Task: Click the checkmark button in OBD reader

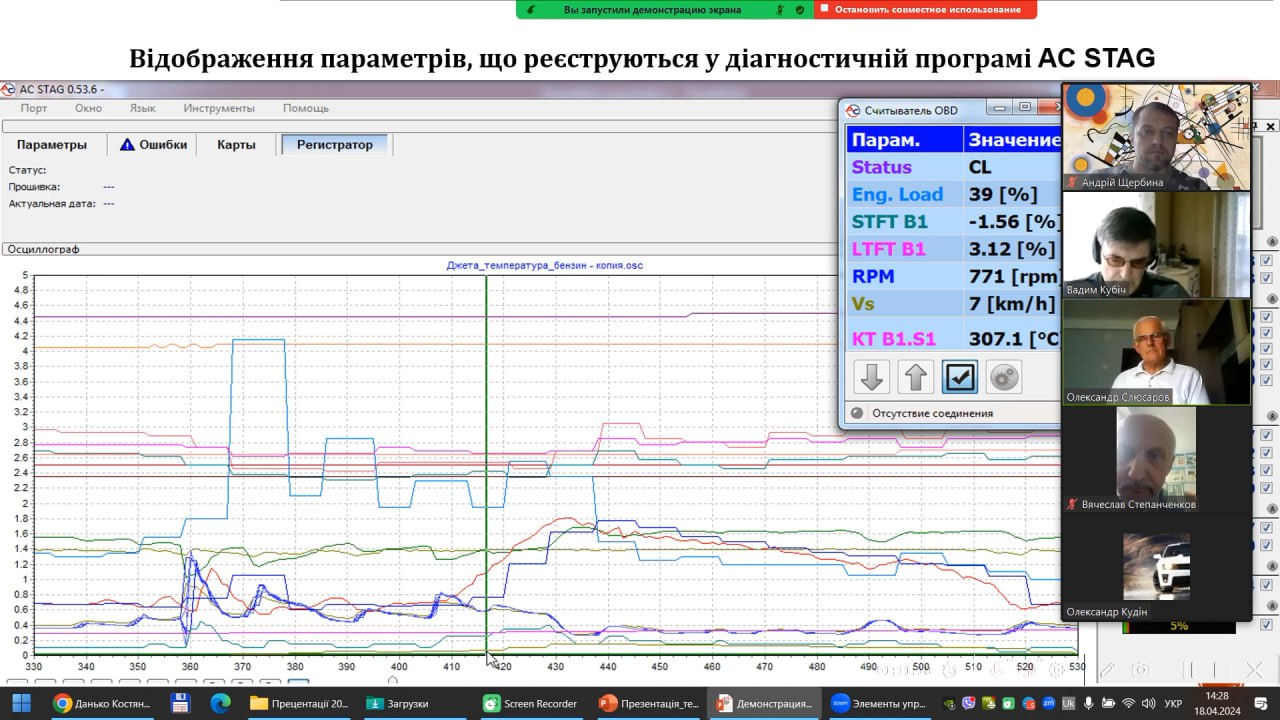Action: point(959,377)
